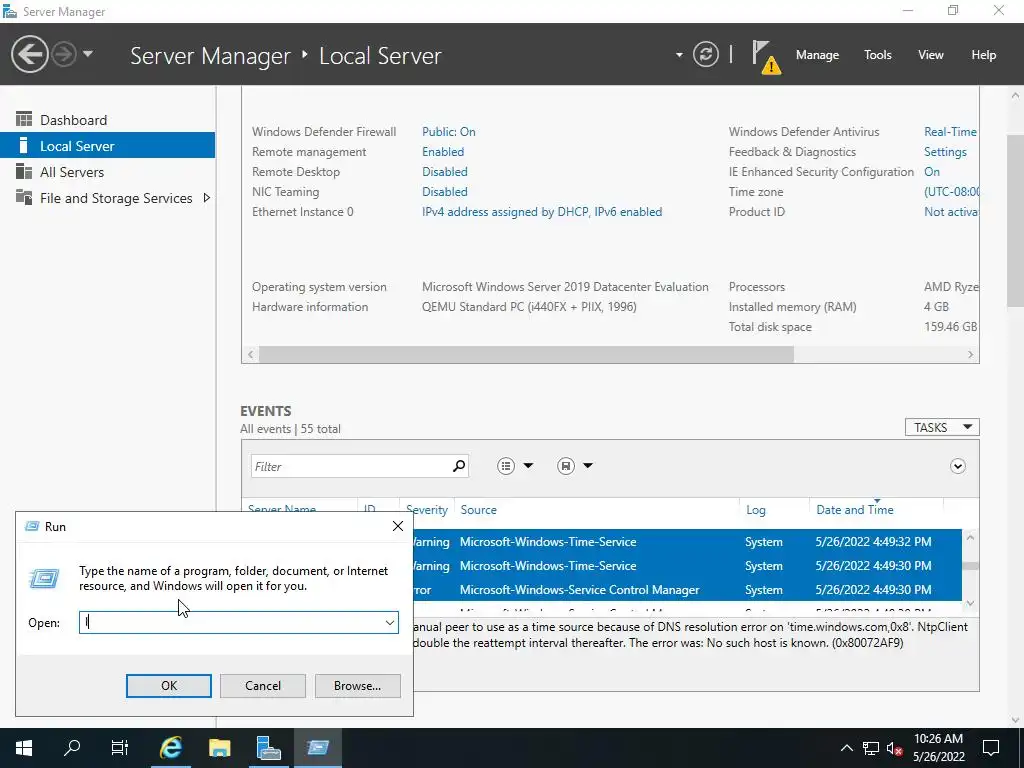Image resolution: width=1024 pixels, height=768 pixels.
Task: Open File and Storage Services
Action: tap(108, 198)
